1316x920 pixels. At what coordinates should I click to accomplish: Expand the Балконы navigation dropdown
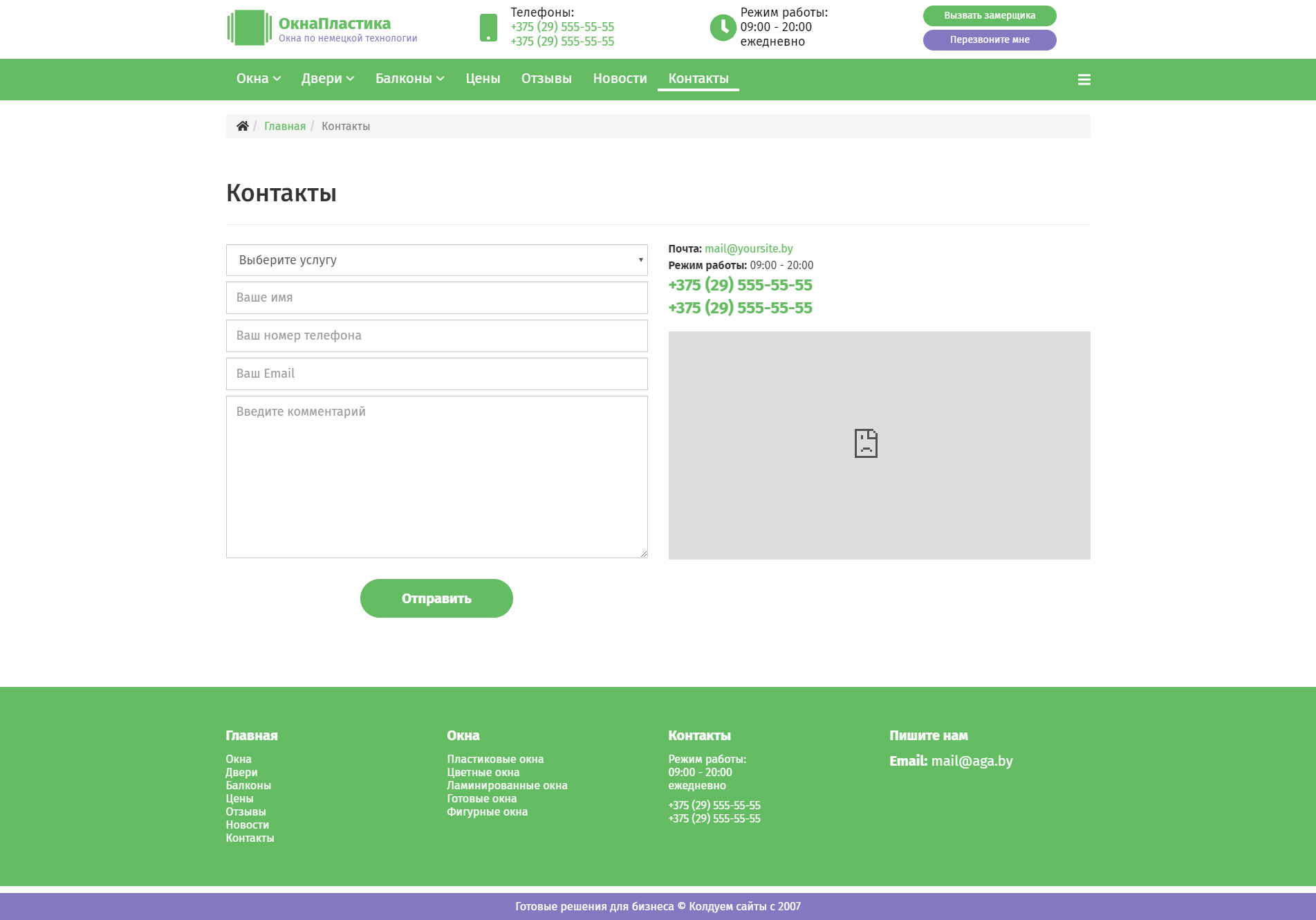(409, 79)
